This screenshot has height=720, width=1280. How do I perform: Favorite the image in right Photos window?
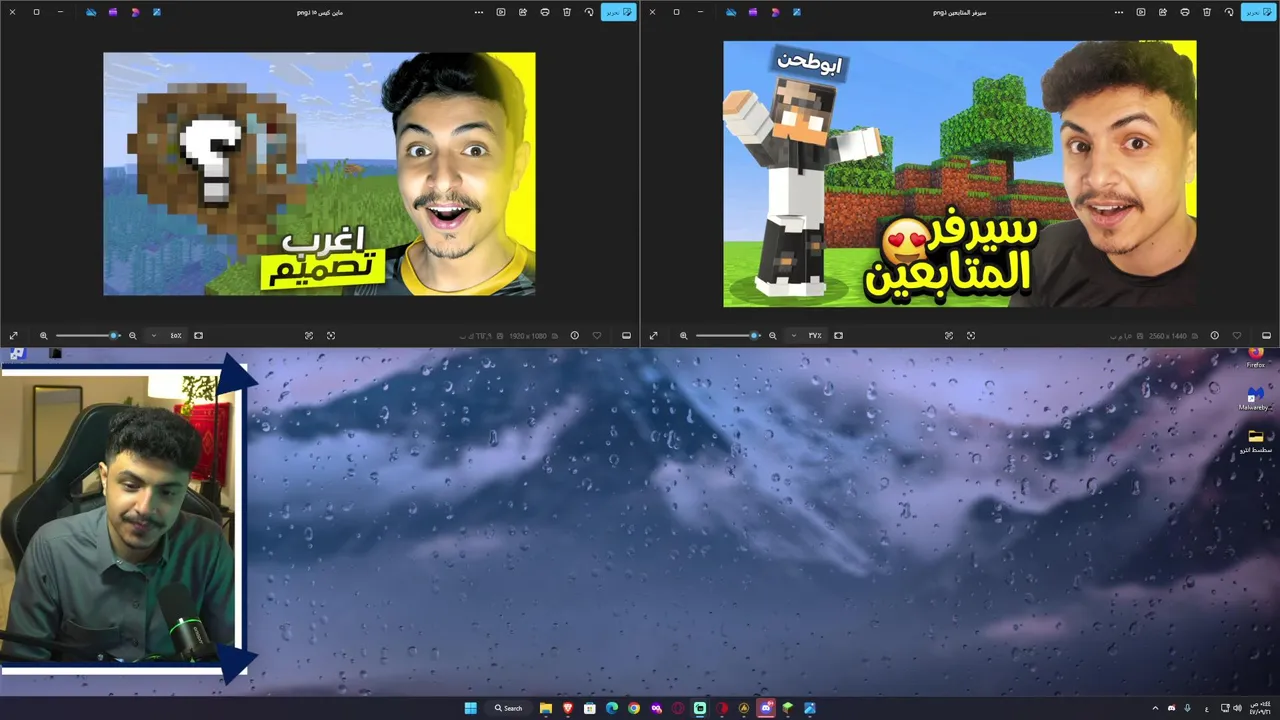tap(1237, 336)
